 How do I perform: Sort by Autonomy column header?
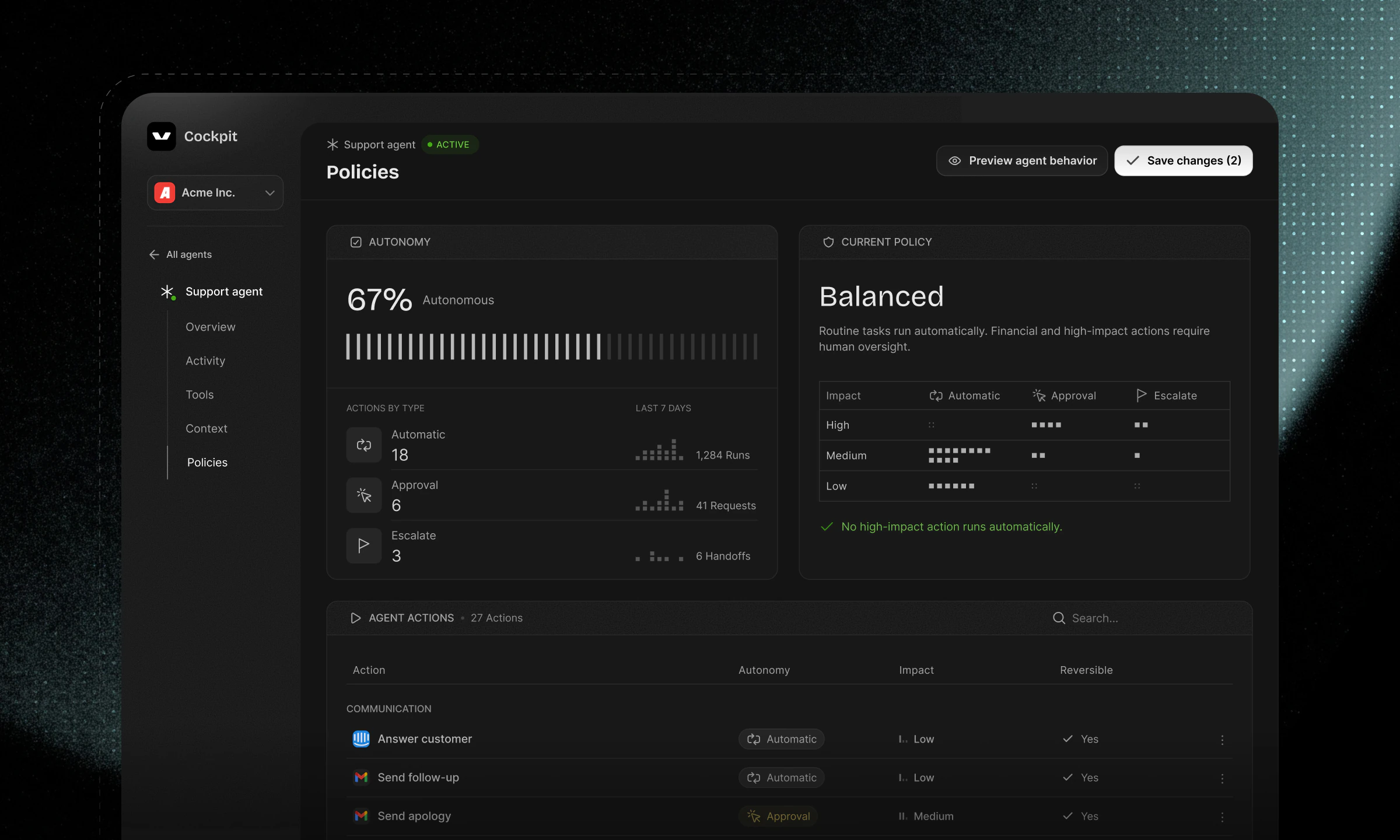[764, 670]
